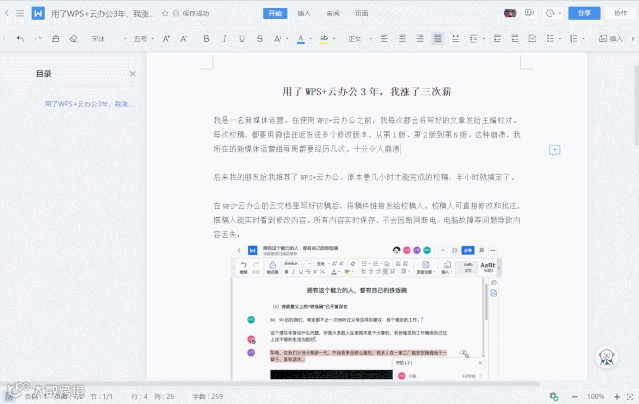Expand the highlight color dropdown arrow
This screenshot has height=404, width=639.
pos(334,39)
